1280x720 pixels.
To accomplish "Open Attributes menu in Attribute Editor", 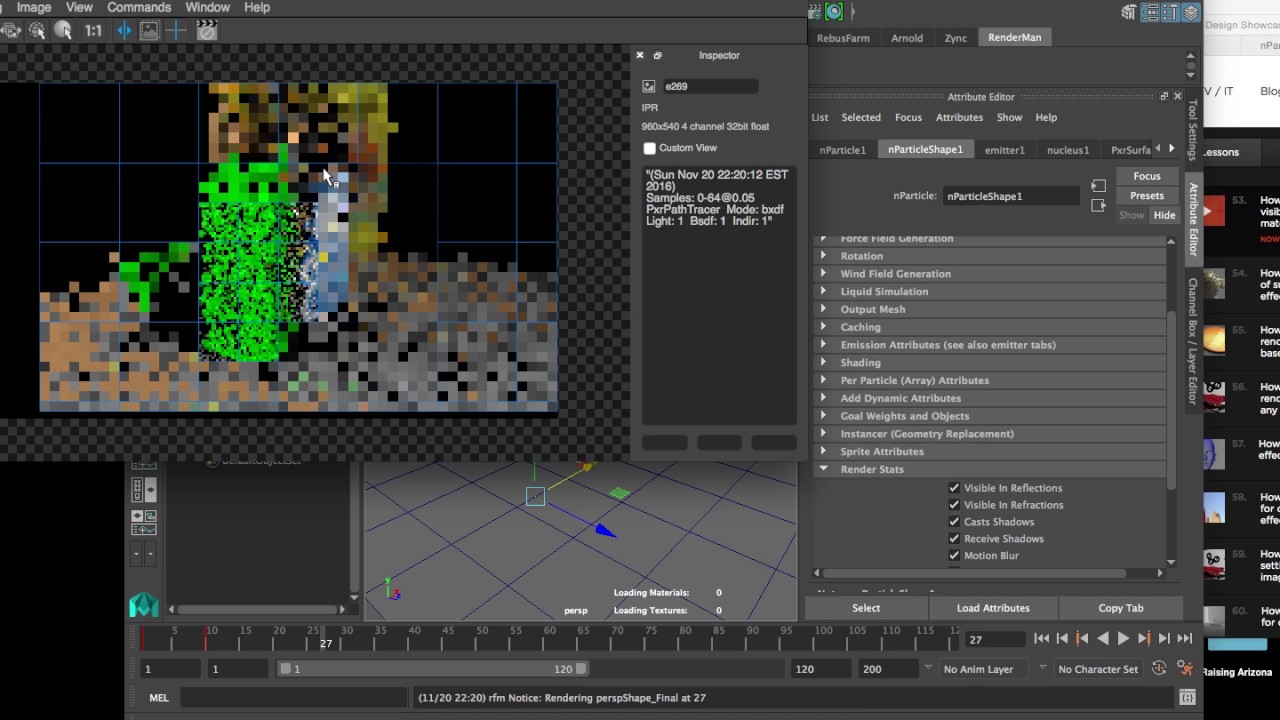I will tap(959, 117).
